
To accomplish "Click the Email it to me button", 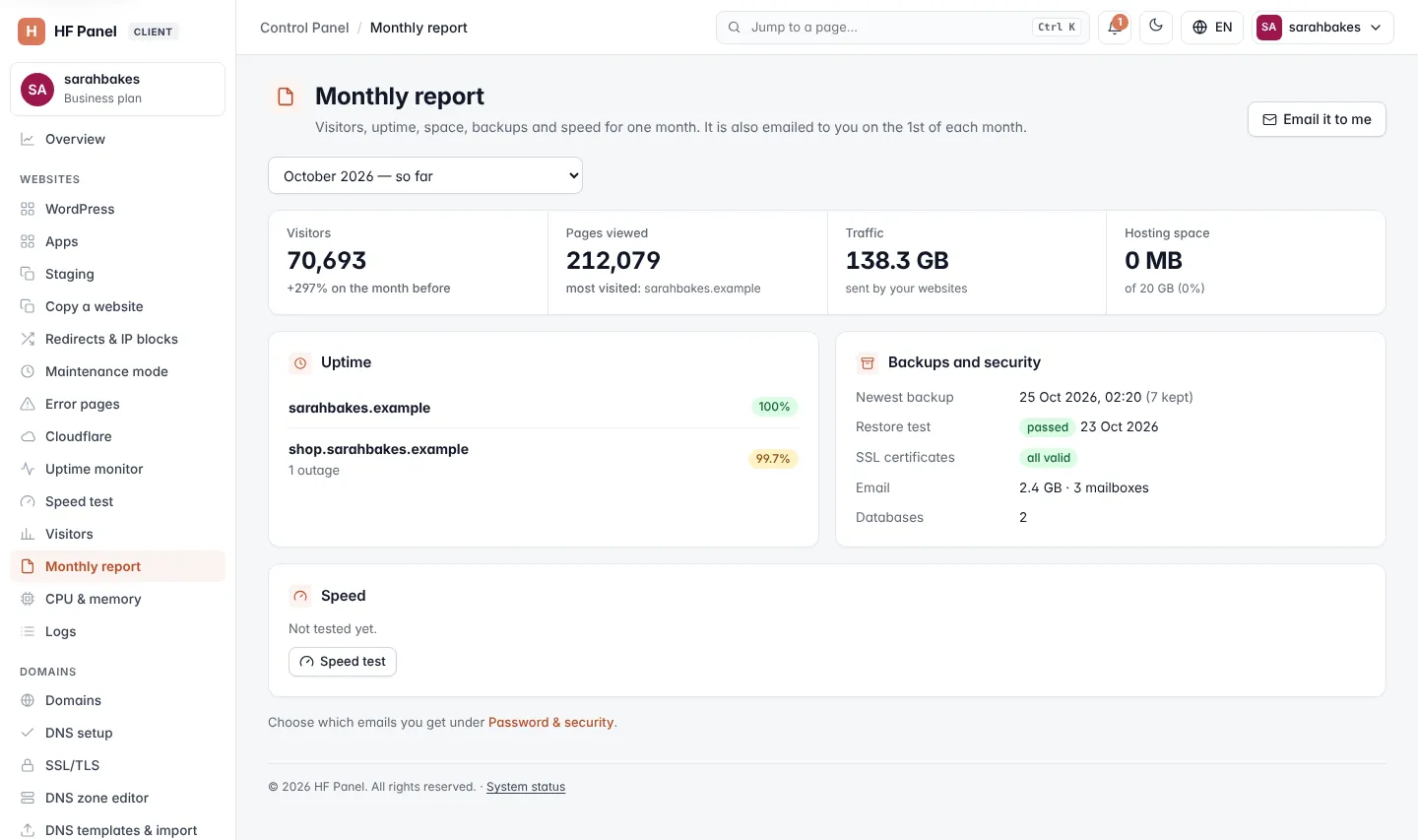I will coord(1317,119).
